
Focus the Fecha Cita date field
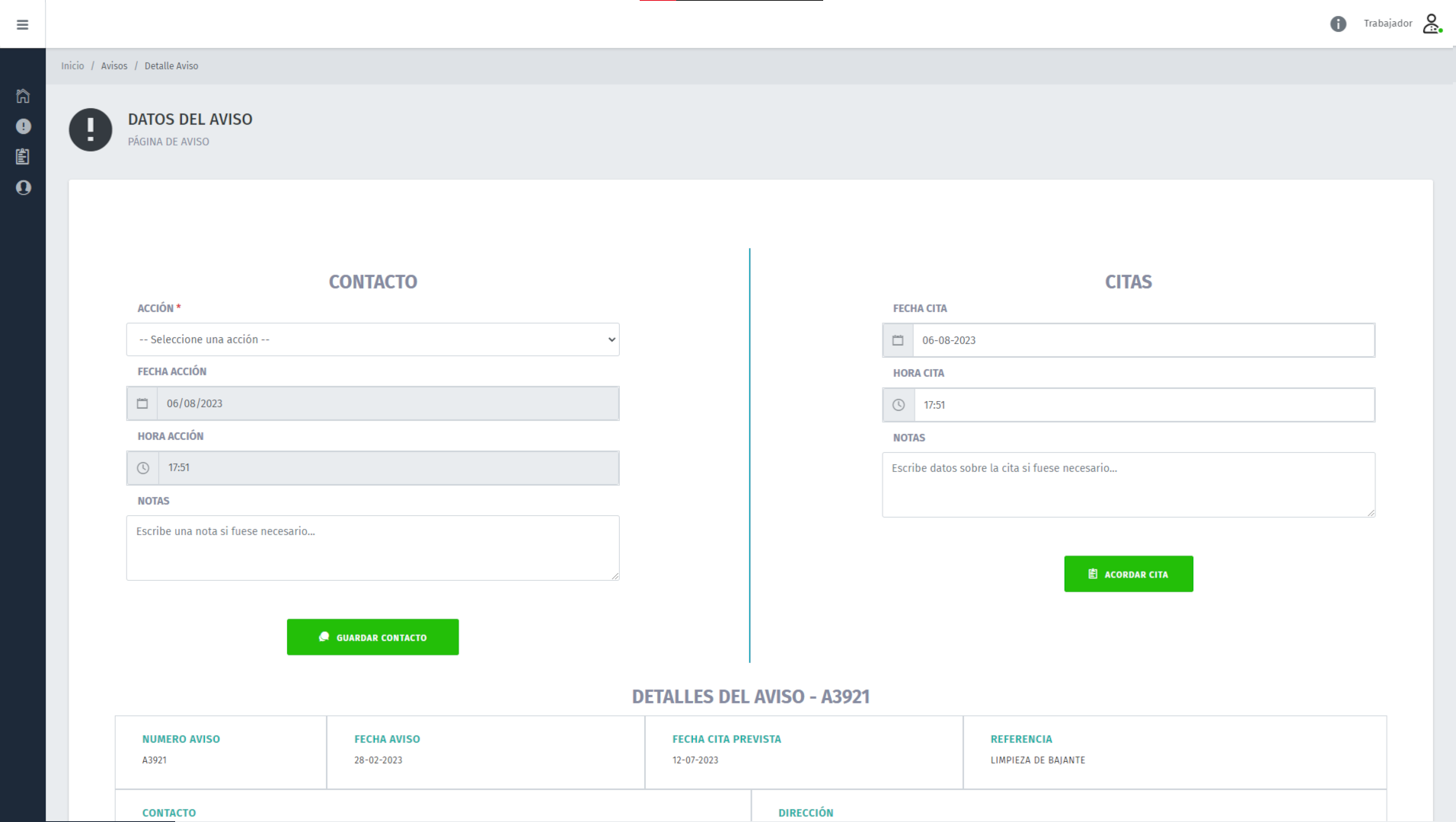tap(1143, 340)
